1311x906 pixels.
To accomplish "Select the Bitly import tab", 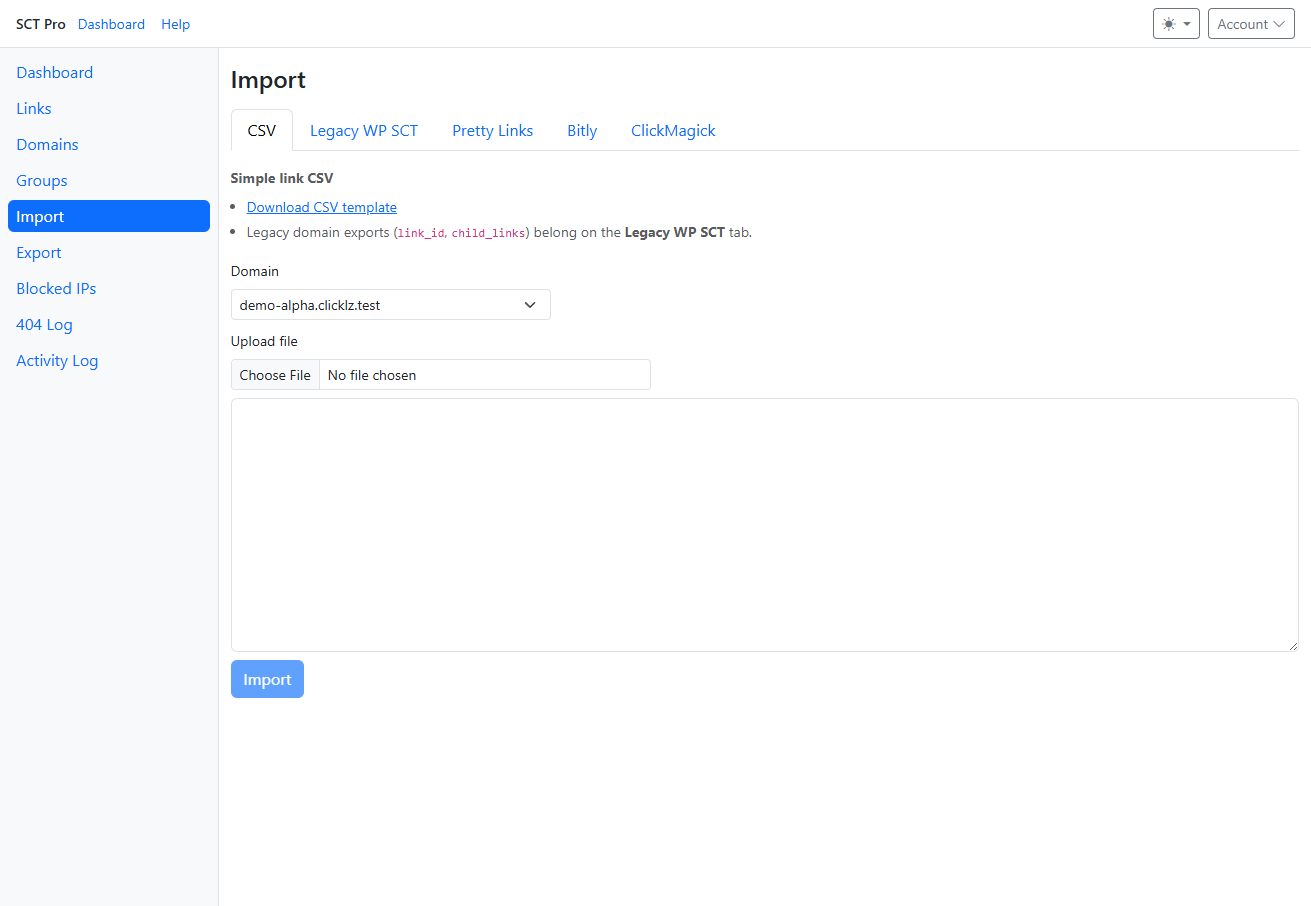I will (582, 130).
